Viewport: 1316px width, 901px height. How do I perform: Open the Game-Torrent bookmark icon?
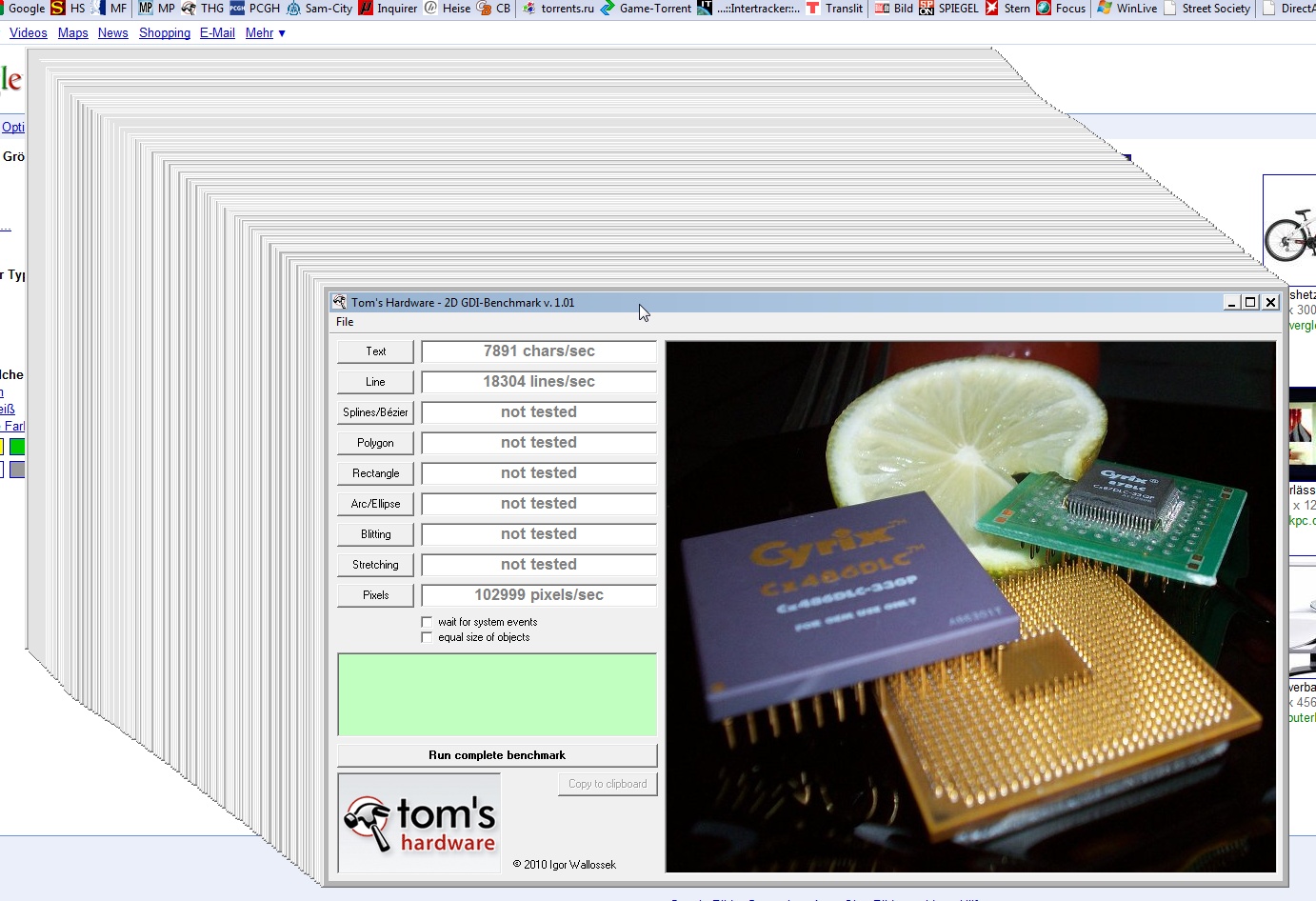[608, 8]
